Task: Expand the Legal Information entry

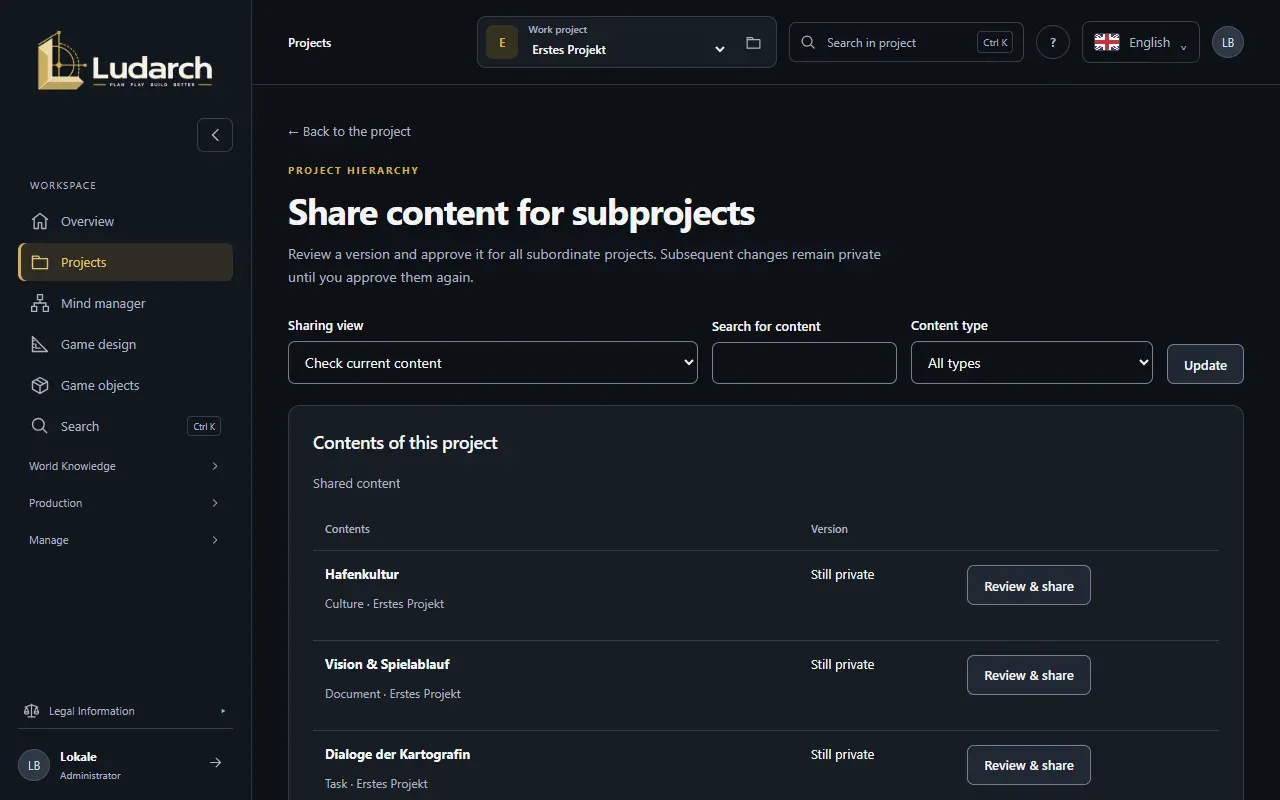Action: point(125,711)
